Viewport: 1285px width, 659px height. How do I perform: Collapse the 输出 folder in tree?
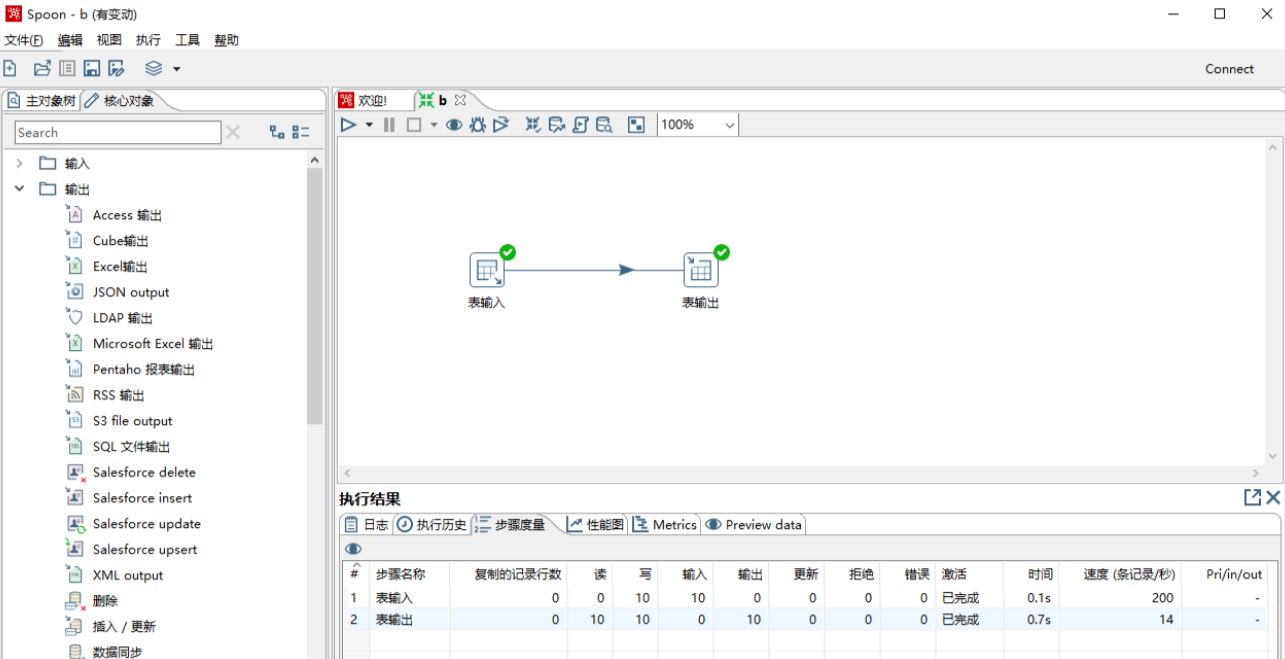pos(19,189)
